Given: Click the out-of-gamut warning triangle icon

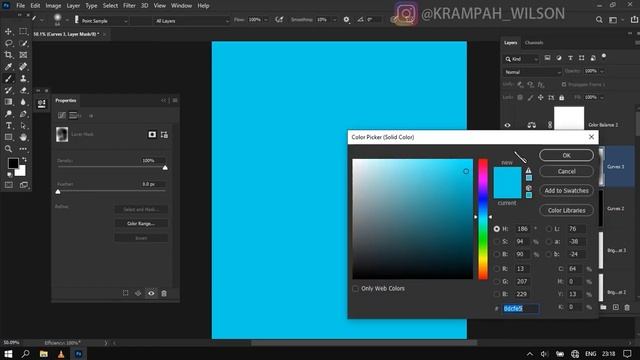Looking at the screenshot, I should [x=529, y=171].
